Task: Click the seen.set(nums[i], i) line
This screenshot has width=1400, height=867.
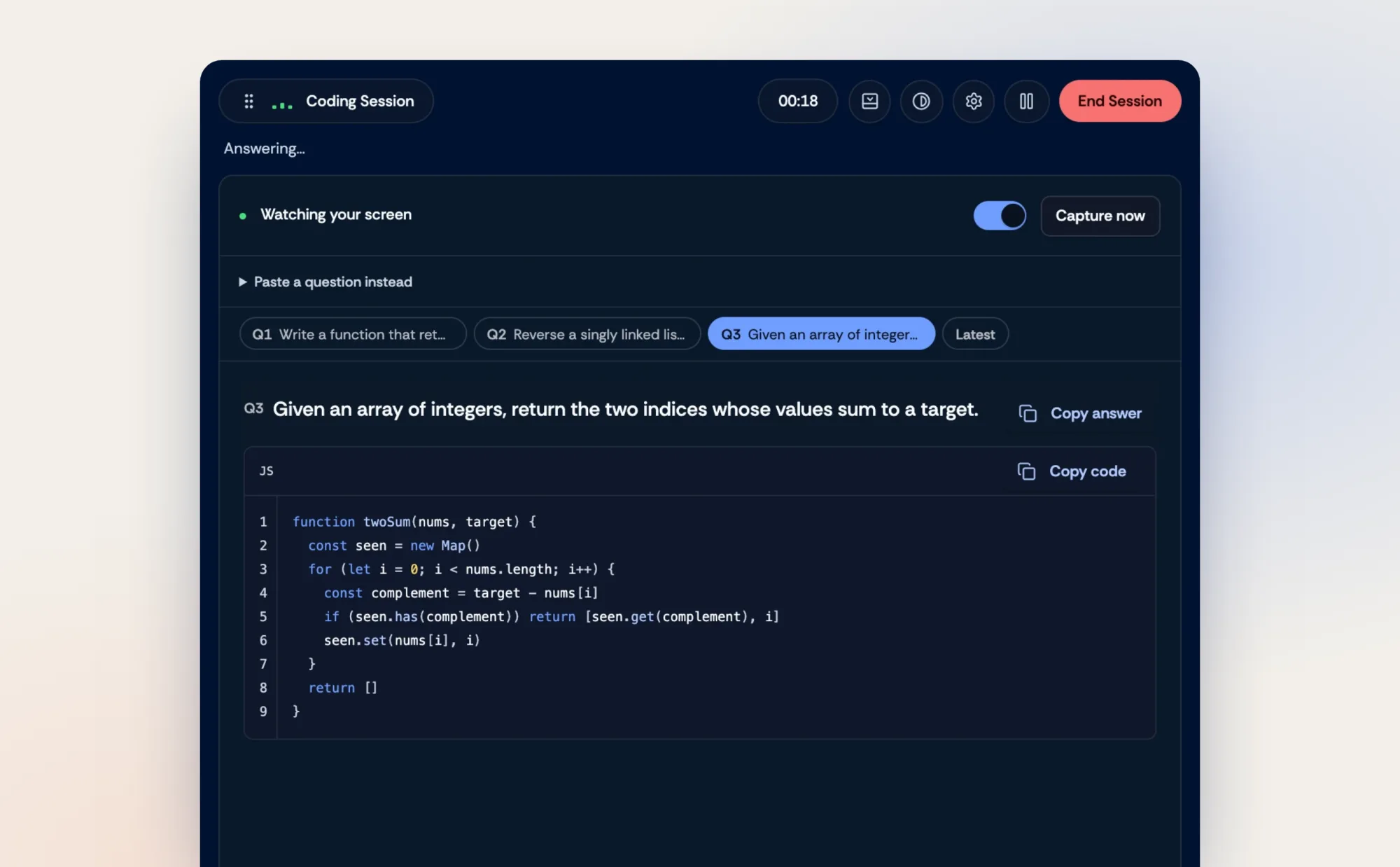Action: click(402, 640)
